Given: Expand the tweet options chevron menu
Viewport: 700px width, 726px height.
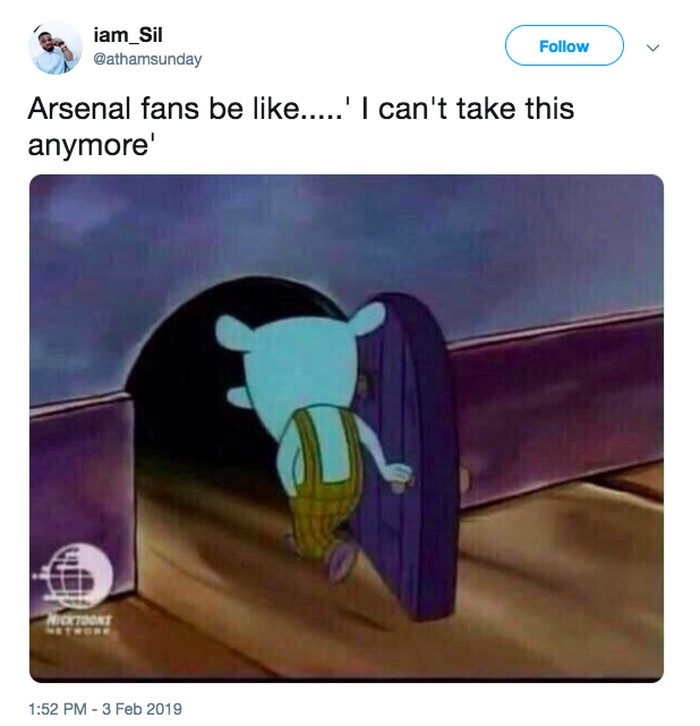Looking at the screenshot, I should (x=653, y=47).
